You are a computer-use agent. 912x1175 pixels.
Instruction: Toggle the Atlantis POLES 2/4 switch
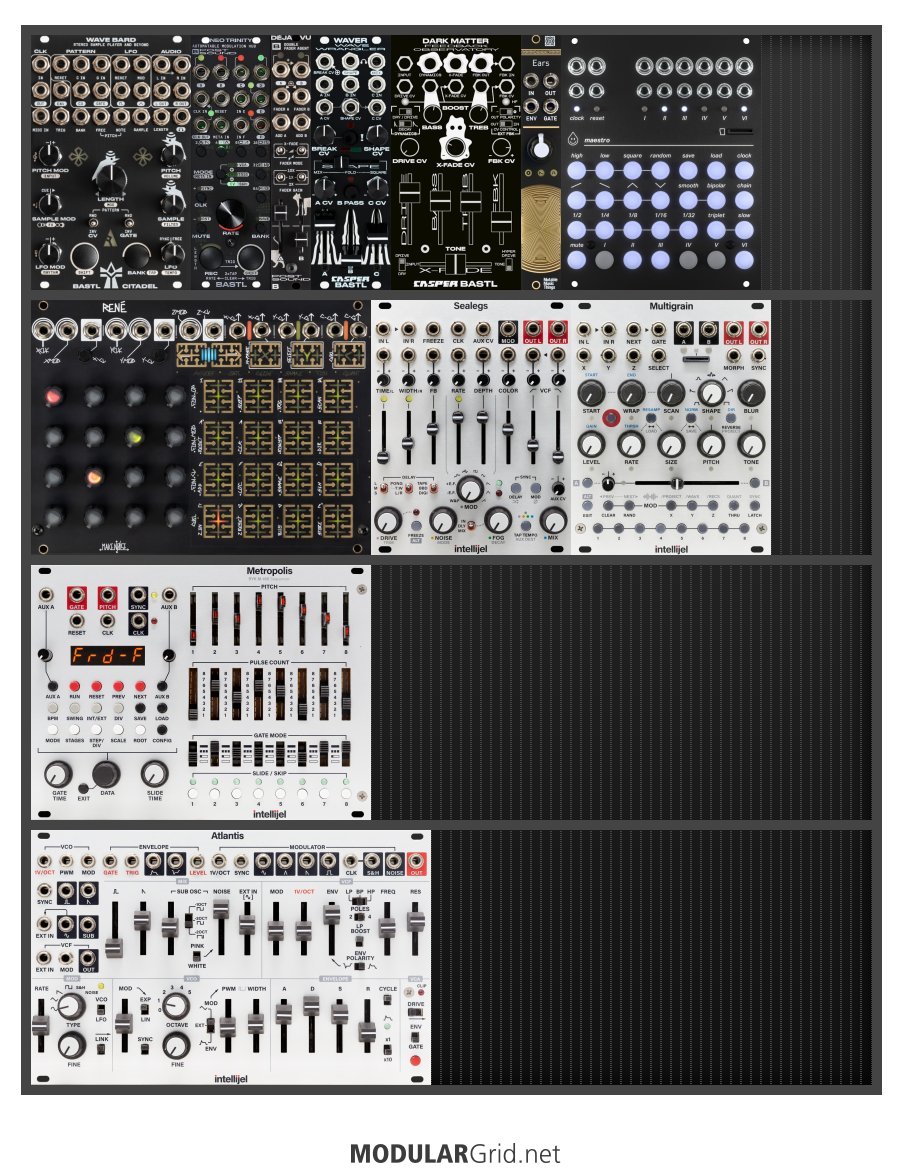click(x=360, y=916)
